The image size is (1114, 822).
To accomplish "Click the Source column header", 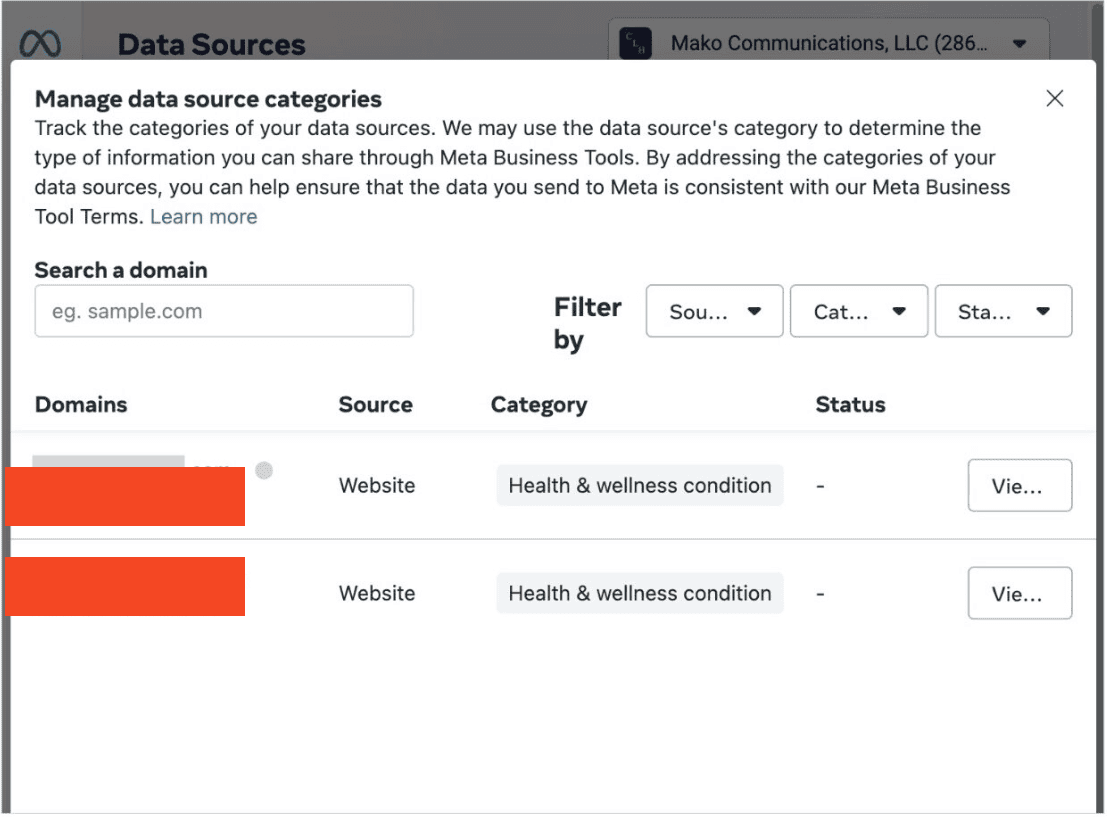I will pyautogui.click(x=376, y=404).
